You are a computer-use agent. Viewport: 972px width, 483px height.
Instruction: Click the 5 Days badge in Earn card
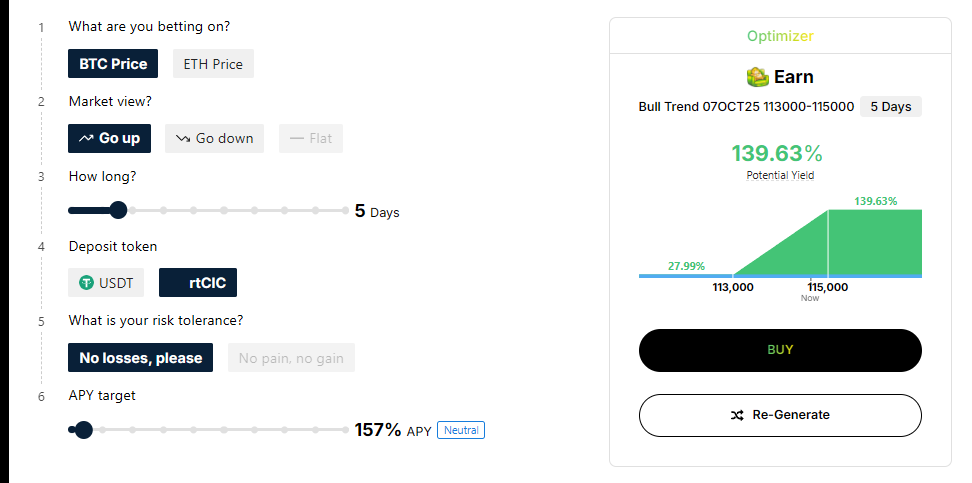890,106
